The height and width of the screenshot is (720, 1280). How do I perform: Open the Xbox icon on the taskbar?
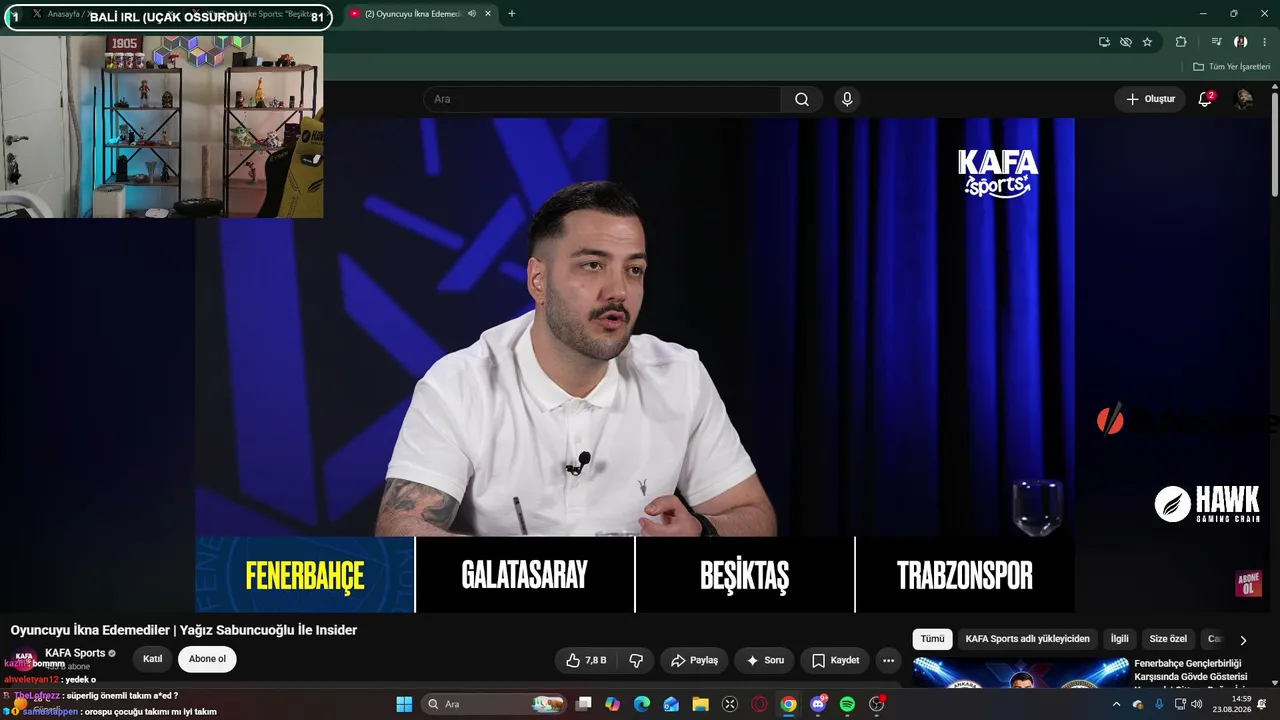(730, 704)
